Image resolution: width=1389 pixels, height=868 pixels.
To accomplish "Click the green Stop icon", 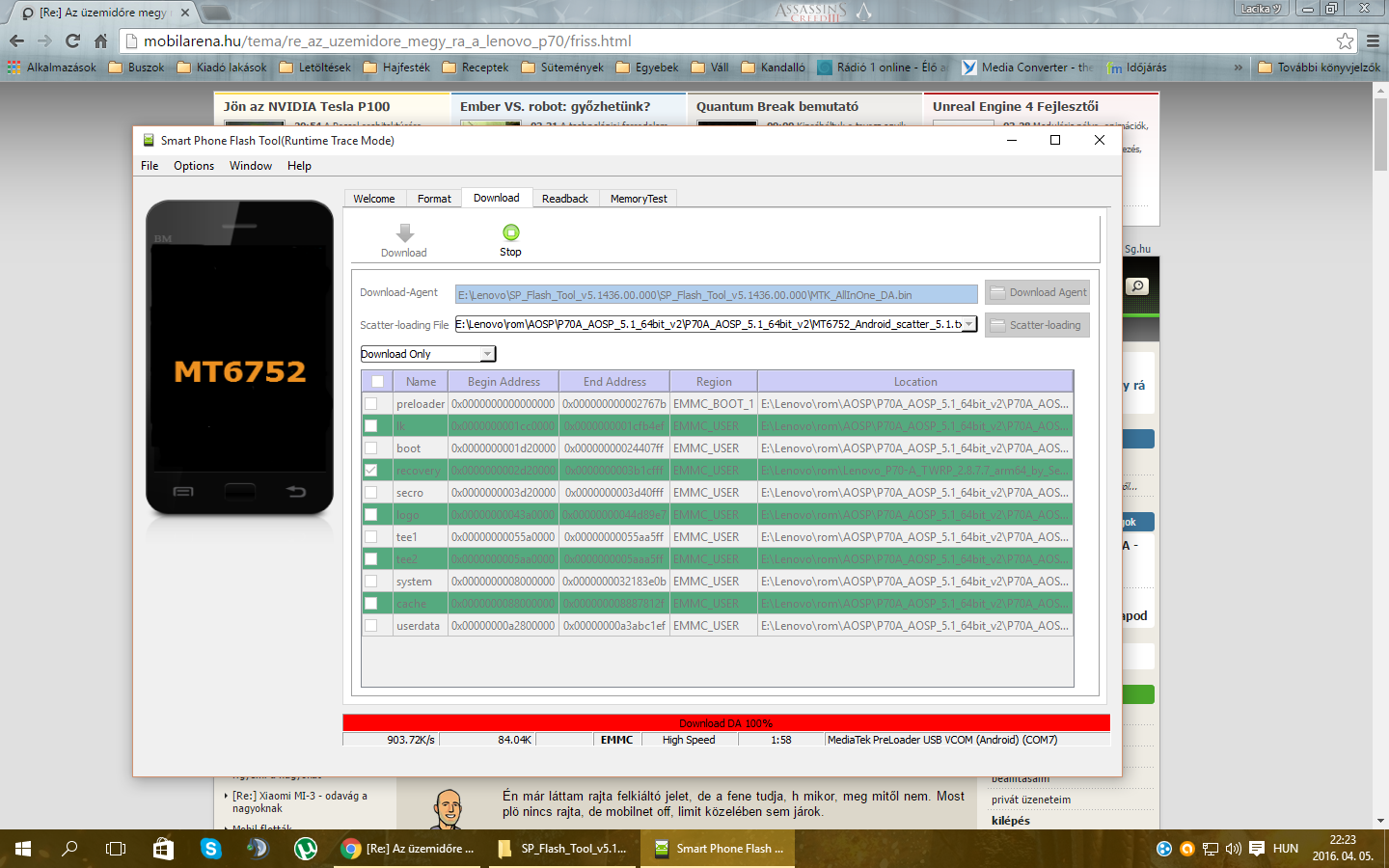I will tap(510, 232).
